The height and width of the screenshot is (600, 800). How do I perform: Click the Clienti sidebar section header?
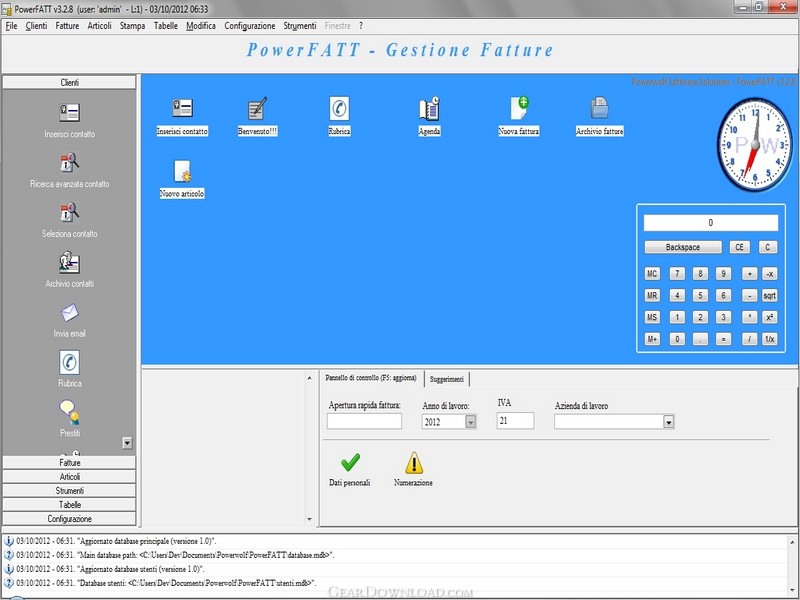click(x=69, y=83)
